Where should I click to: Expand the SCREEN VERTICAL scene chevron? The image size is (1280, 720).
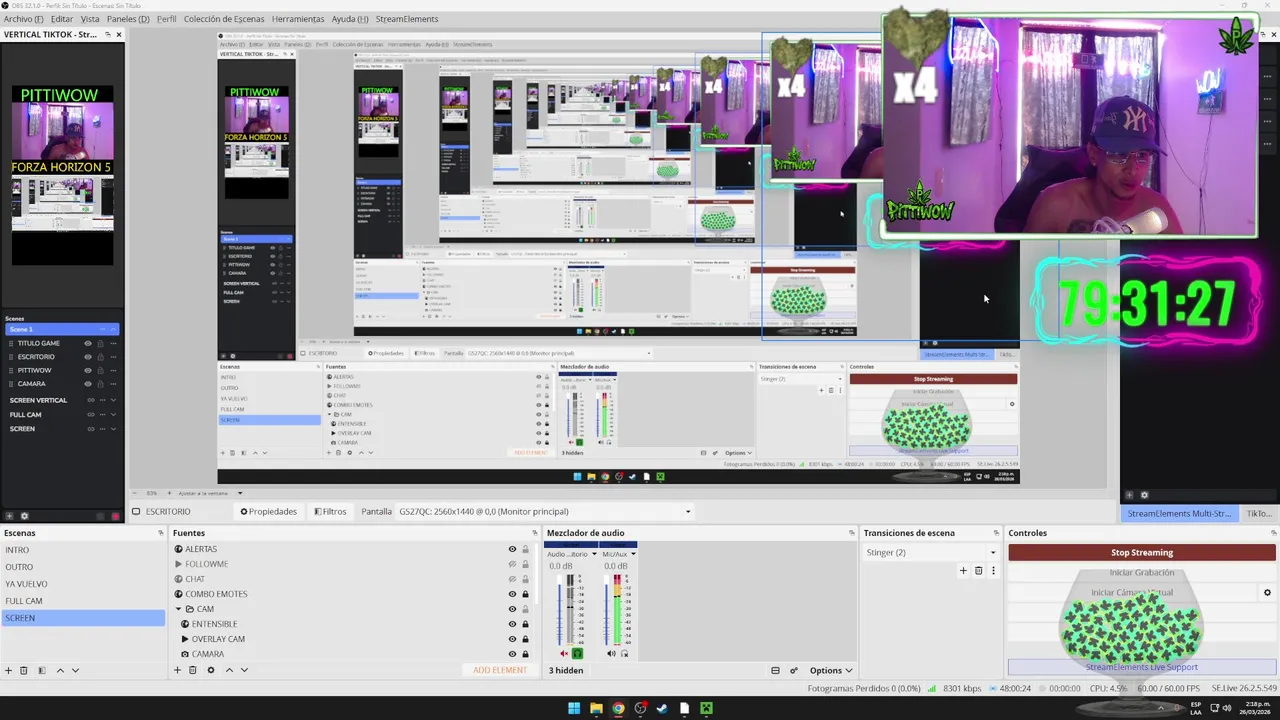tap(113, 400)
